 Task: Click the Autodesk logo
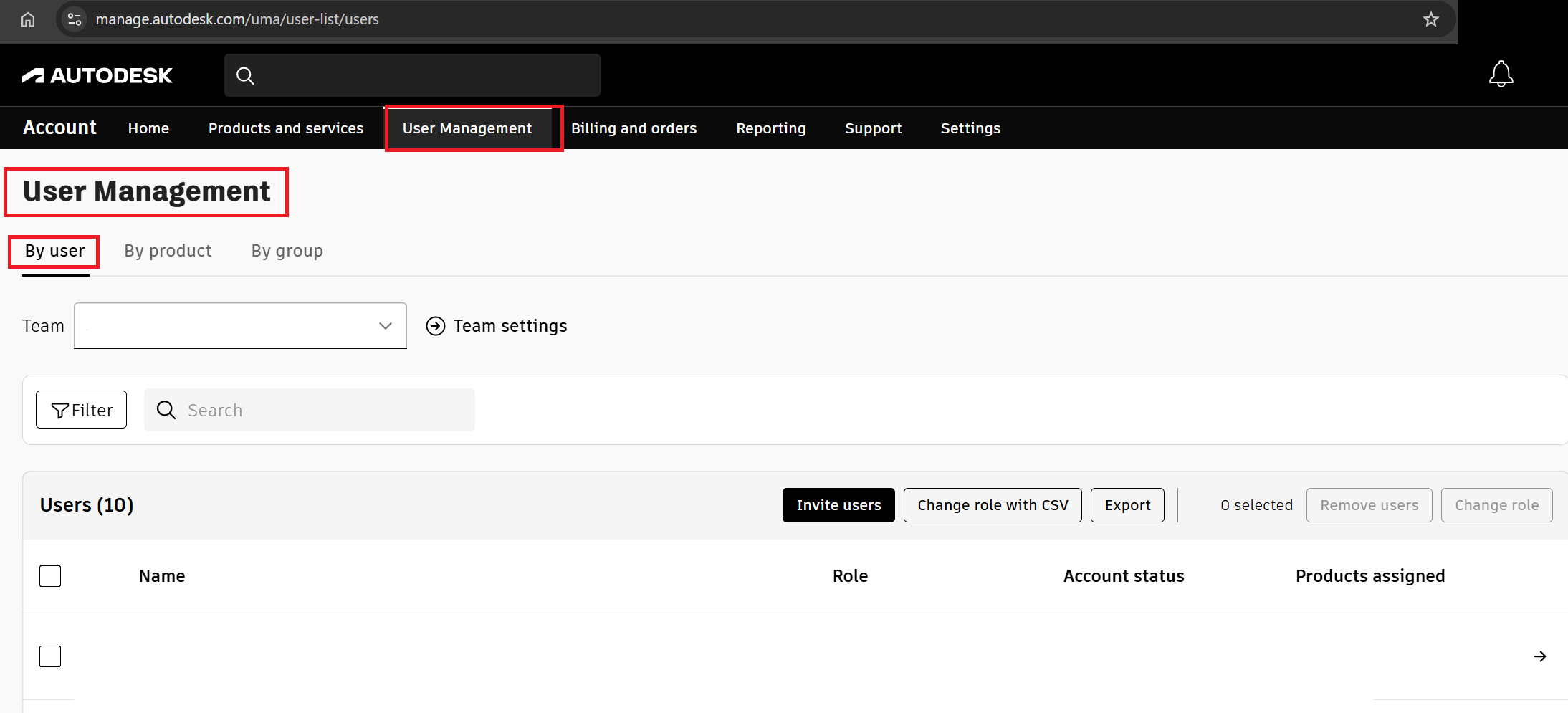click(97, 75)
